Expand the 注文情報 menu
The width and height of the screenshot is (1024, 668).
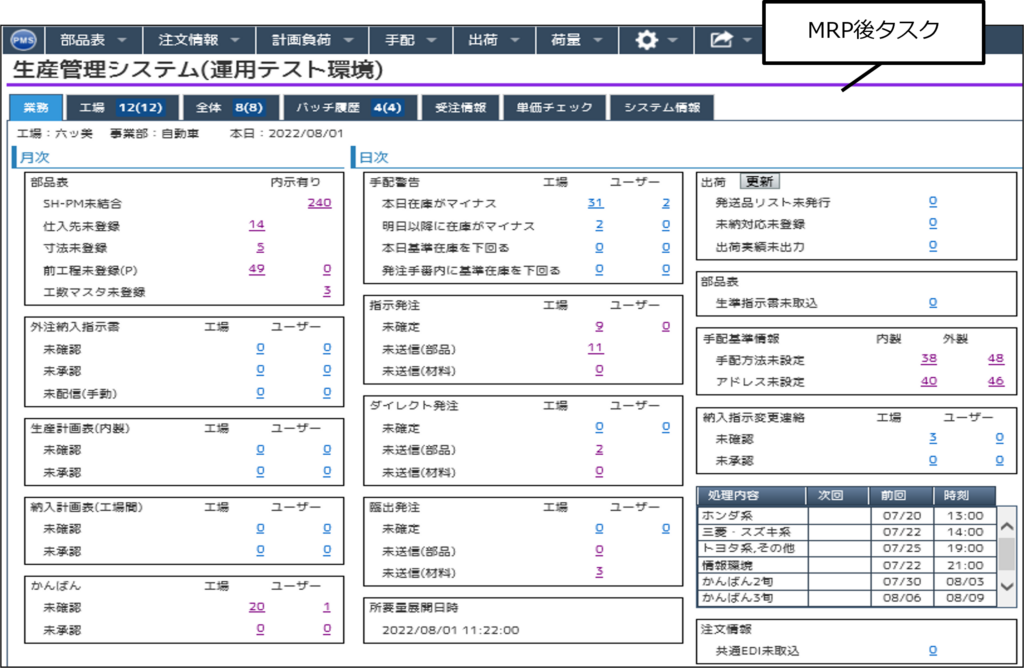tap(199, 40)
